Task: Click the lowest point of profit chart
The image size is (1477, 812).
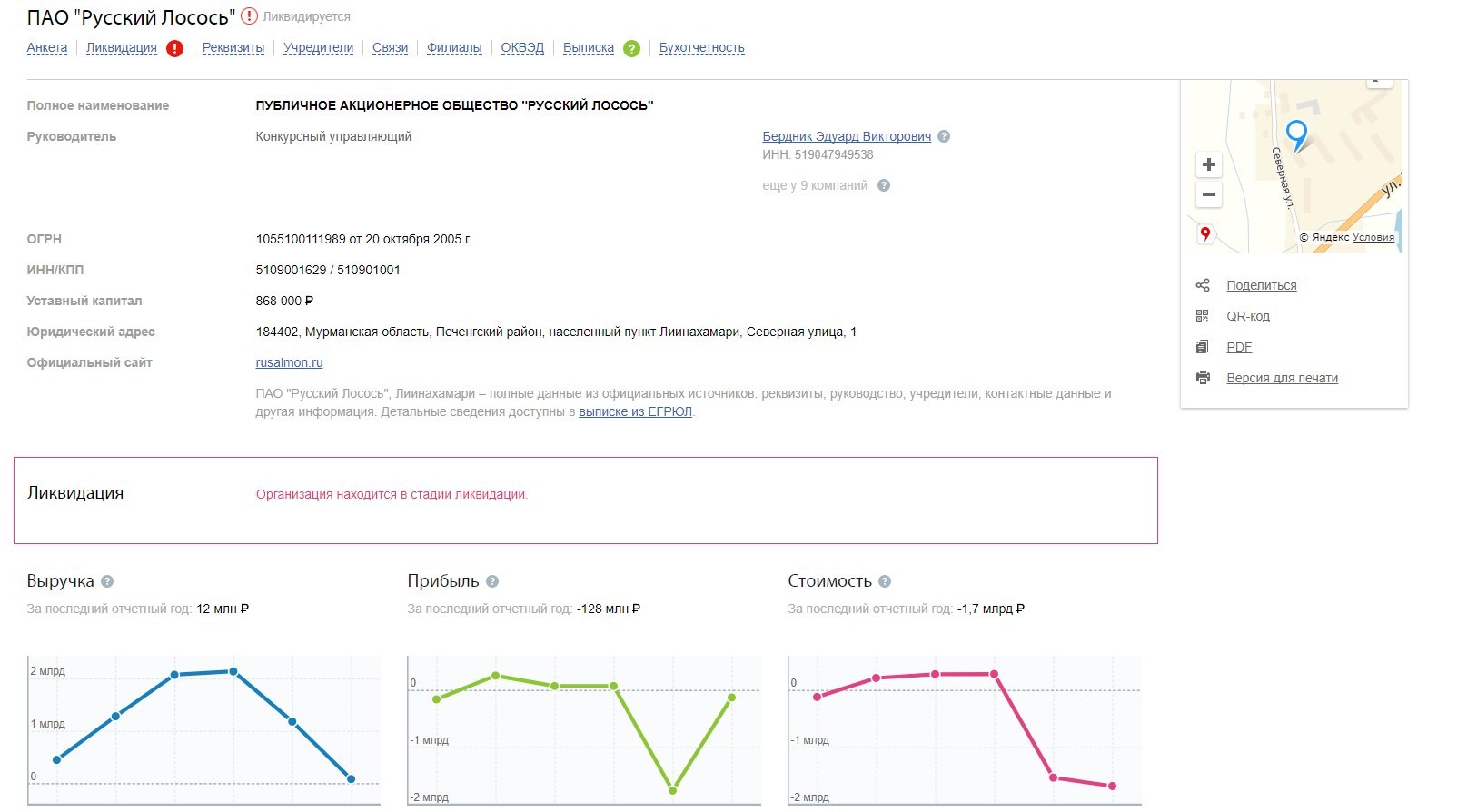Action: (x=673, y=790)
